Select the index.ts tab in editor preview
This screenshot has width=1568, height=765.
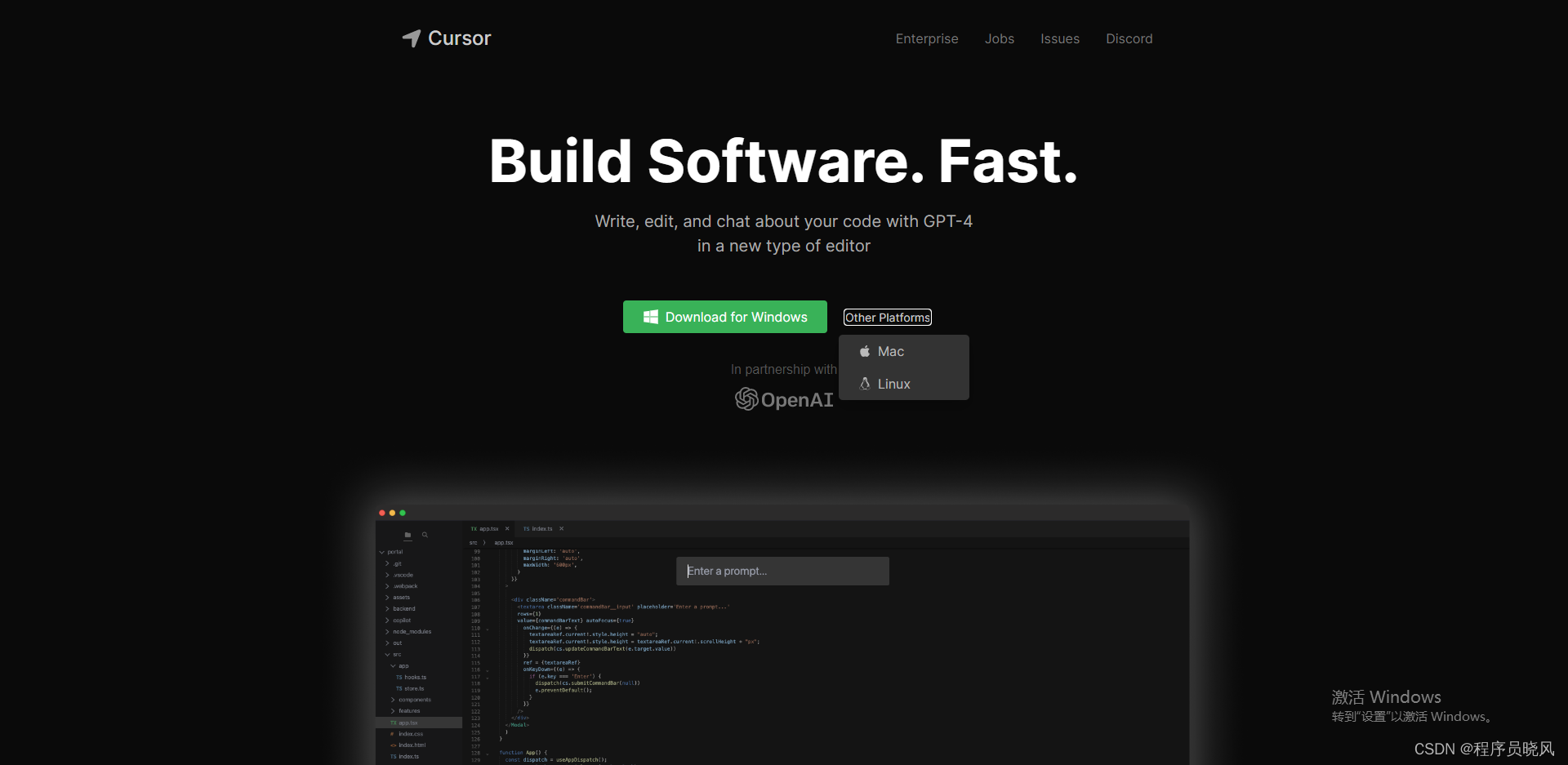[538, 529]
